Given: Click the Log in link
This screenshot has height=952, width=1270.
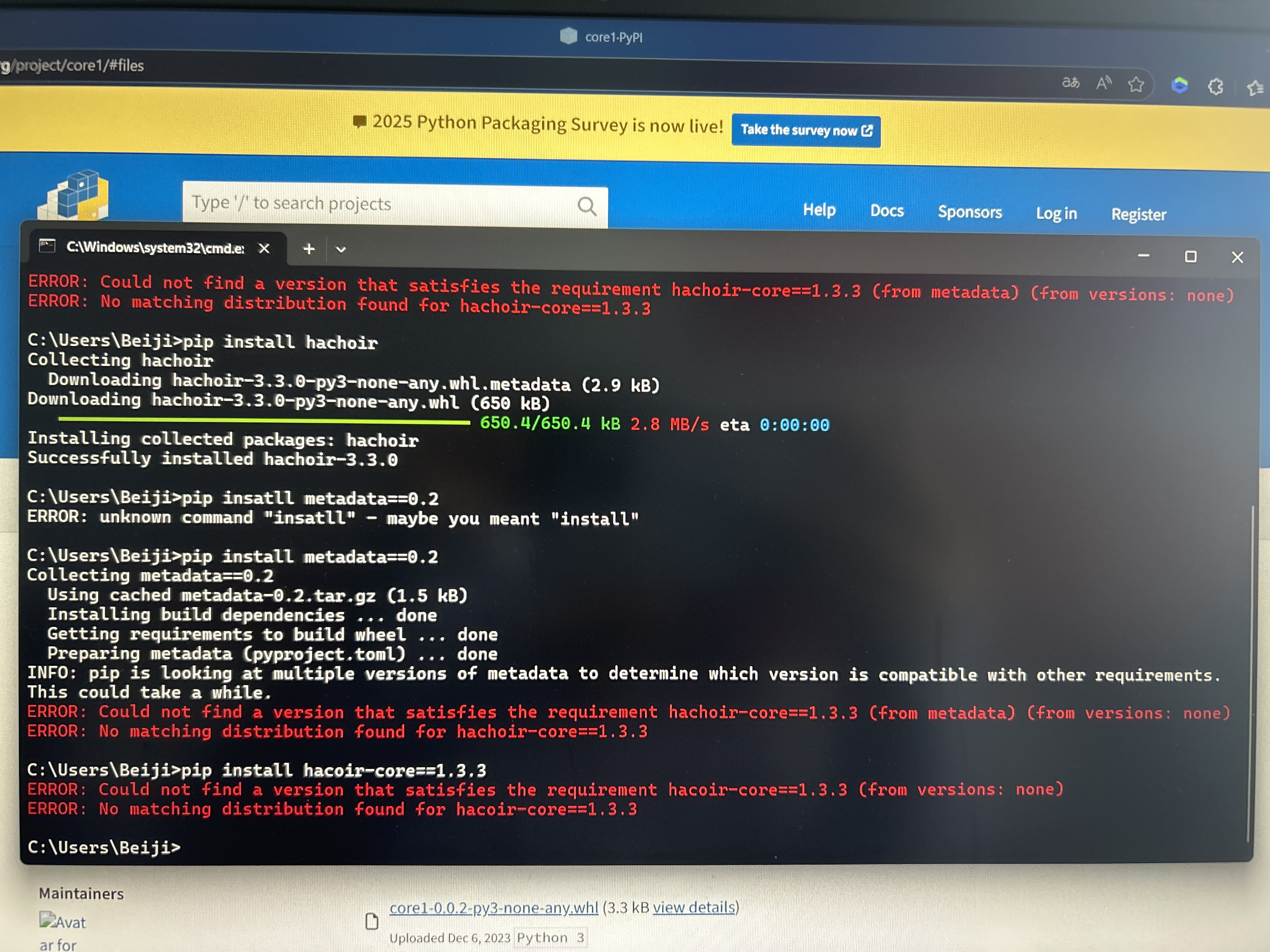Looking at the screenshot, I should point(1056,213).
